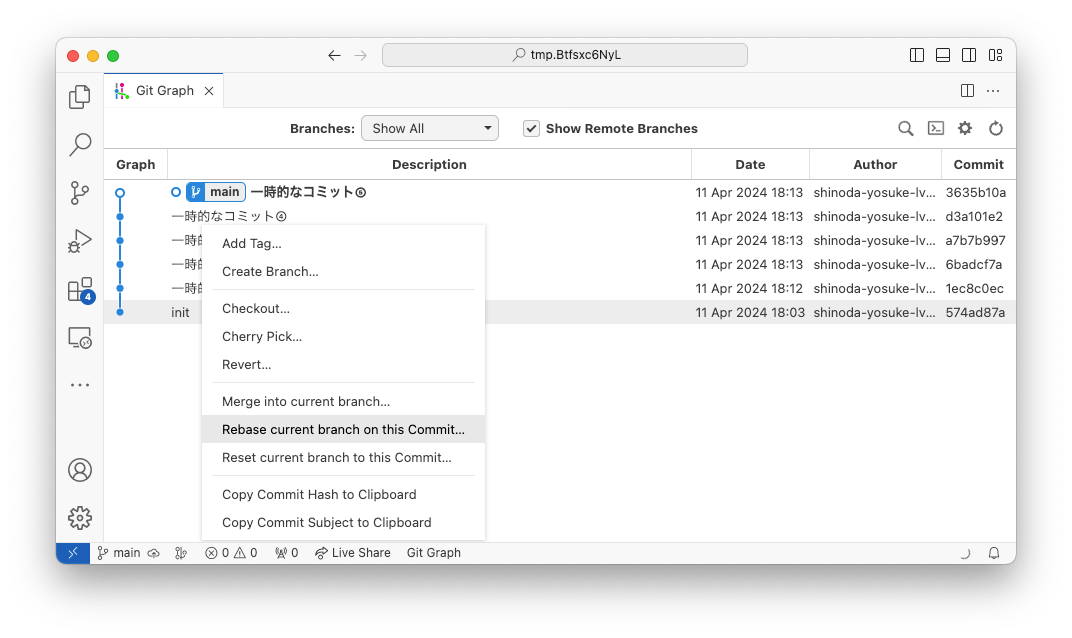Click the Date column header
Viewport: 1072px width, 638px height.
click(750, 165)
